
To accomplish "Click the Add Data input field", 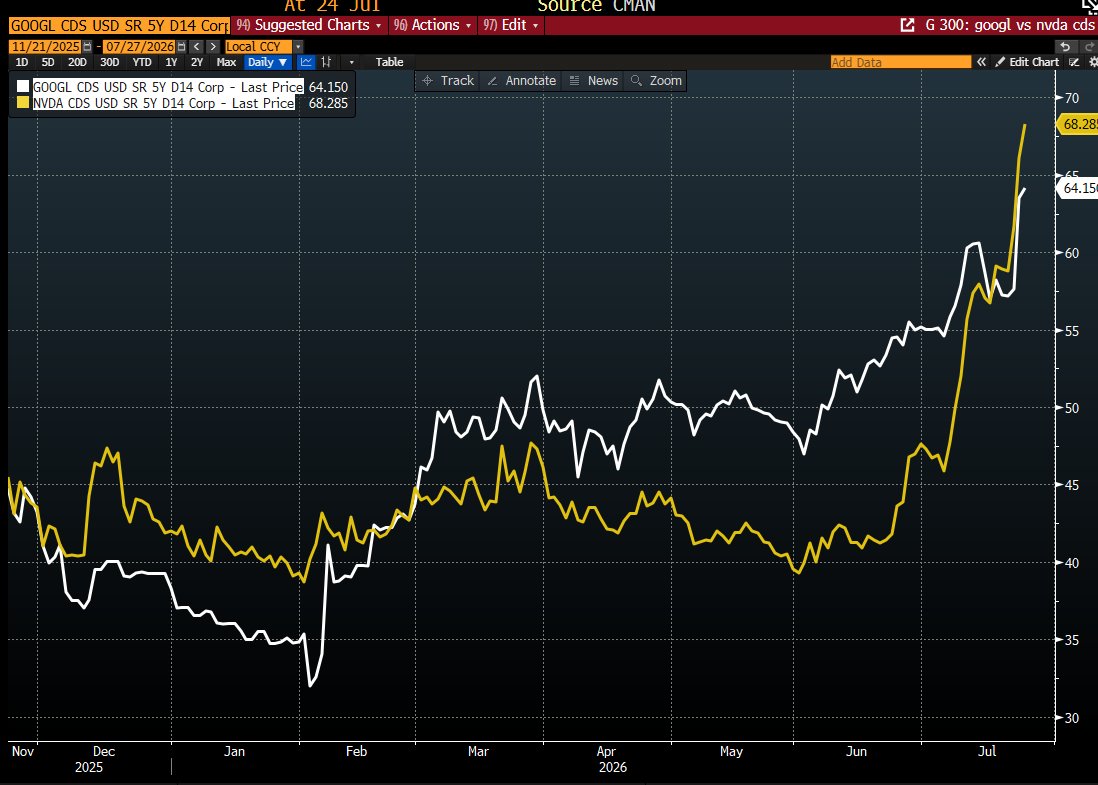I will [901, 62].
